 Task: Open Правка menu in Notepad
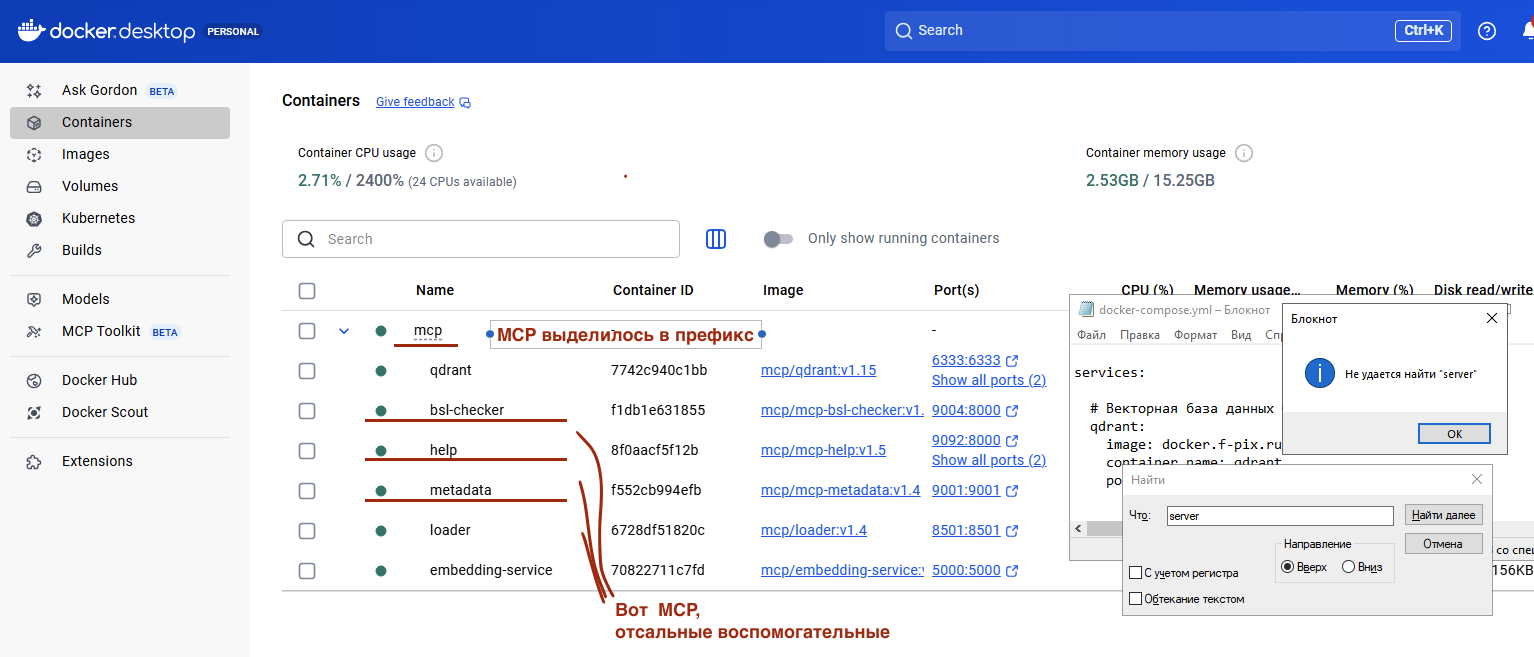click(x=1140, y=335)
